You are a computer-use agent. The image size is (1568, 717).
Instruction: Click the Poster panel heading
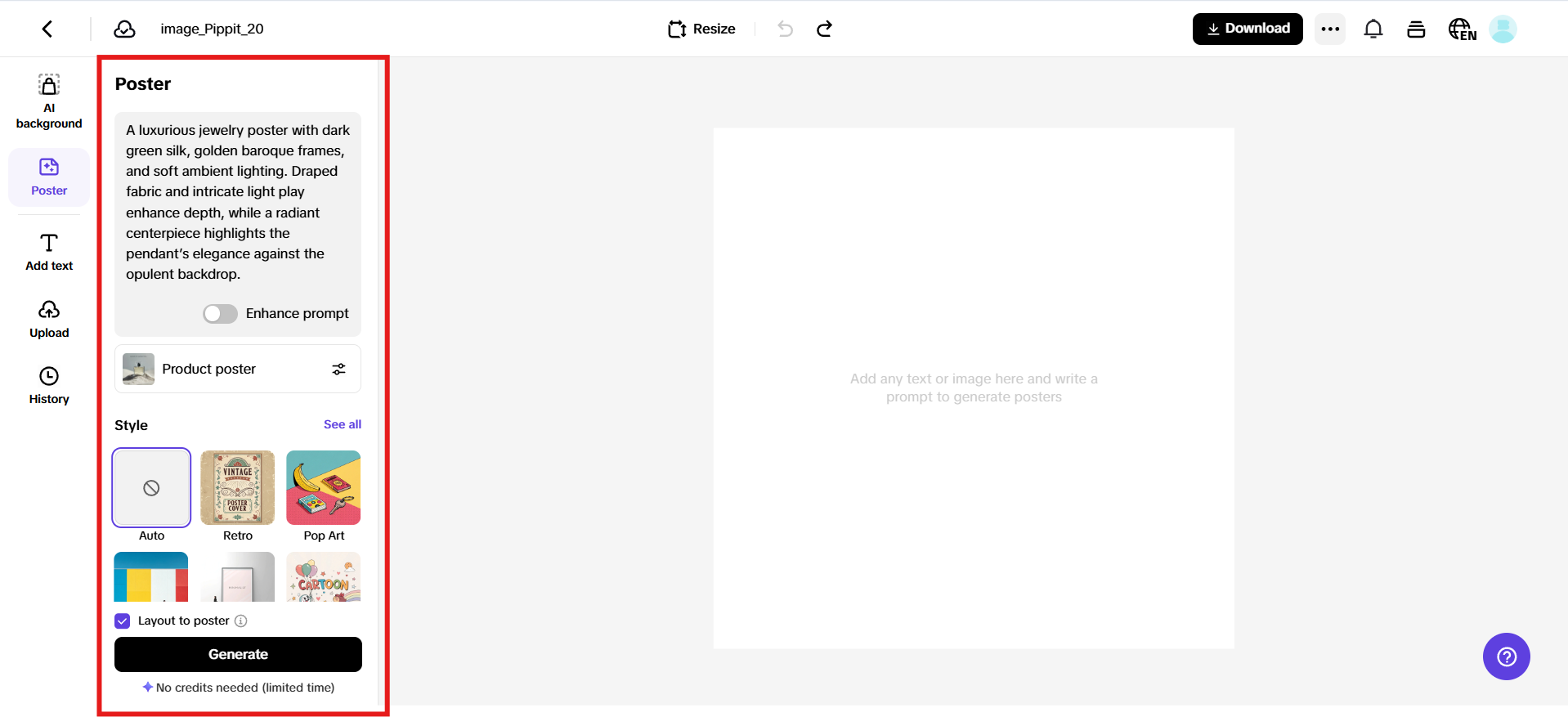[143, 84]
